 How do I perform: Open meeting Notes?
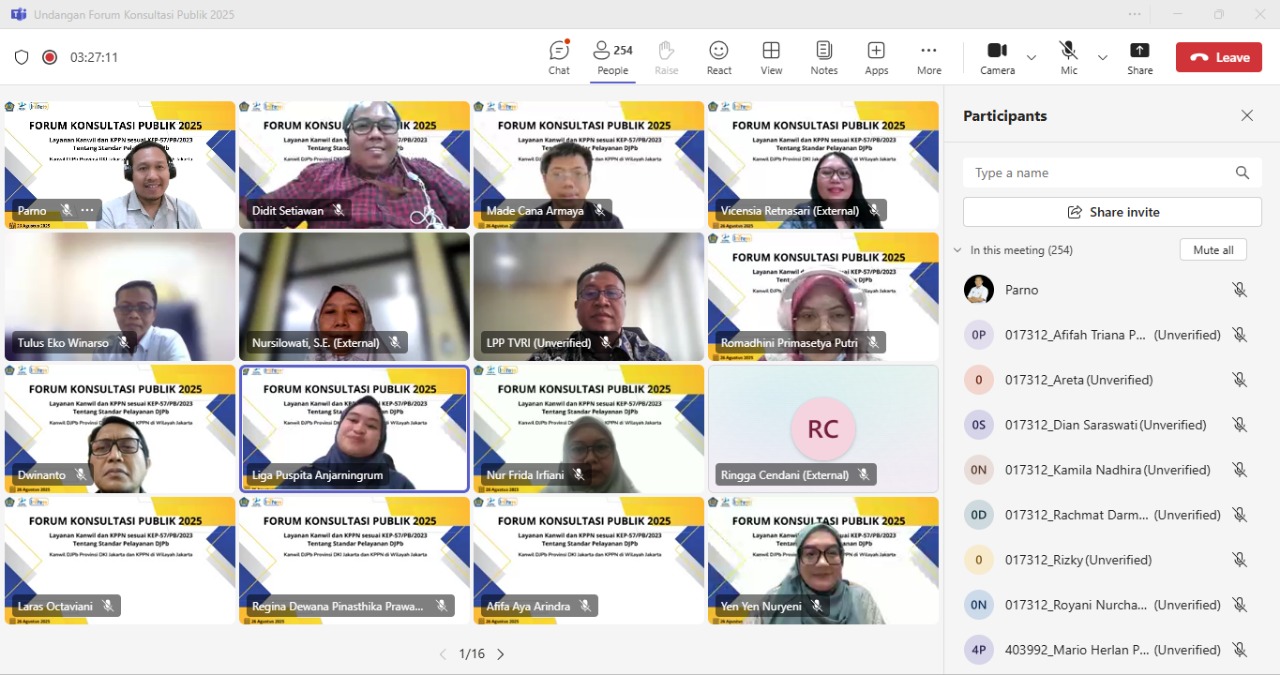(824, 57)
